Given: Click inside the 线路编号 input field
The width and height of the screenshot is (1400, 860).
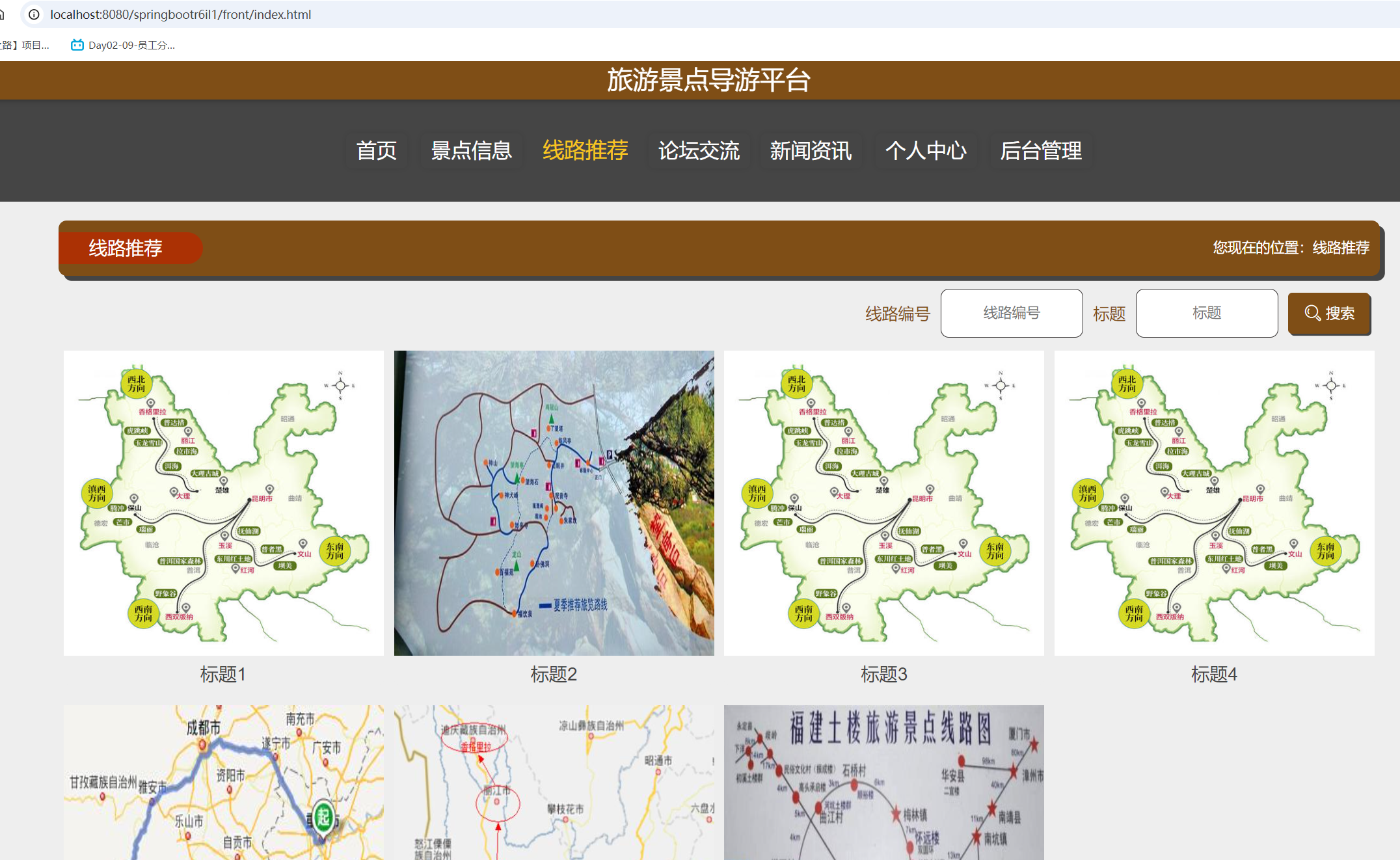Looking at the screenshot, I should click(1012, 314).
